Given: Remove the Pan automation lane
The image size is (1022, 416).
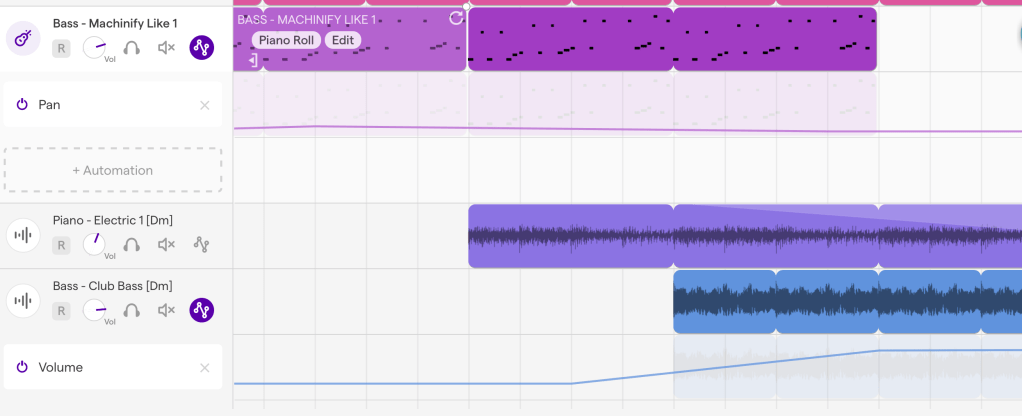Looking at the screenshot, I should click(x=205, y=105).
